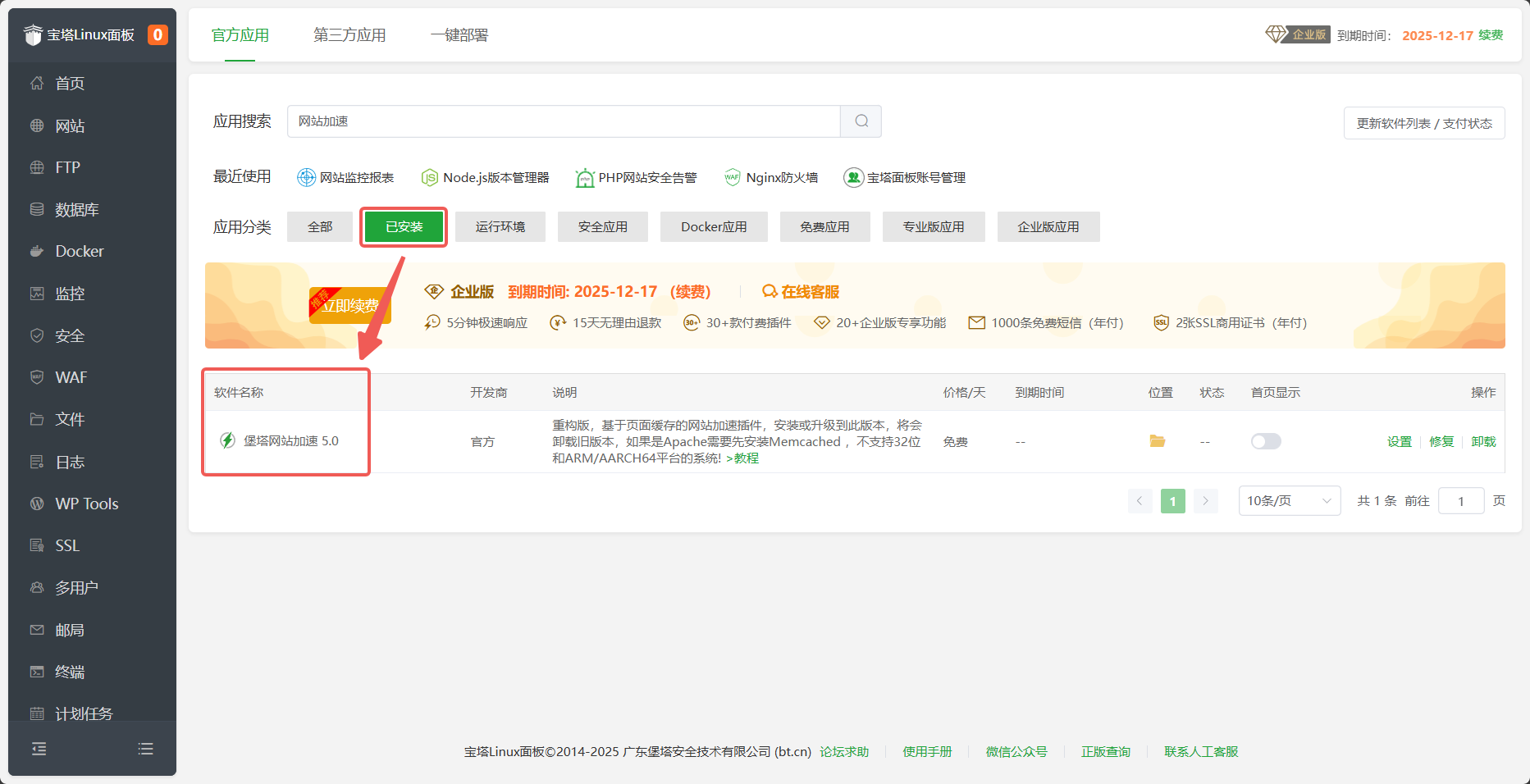Click the search magnifier icon
The width and height of the screenshot is (1530, 784).
pos(861,121)
